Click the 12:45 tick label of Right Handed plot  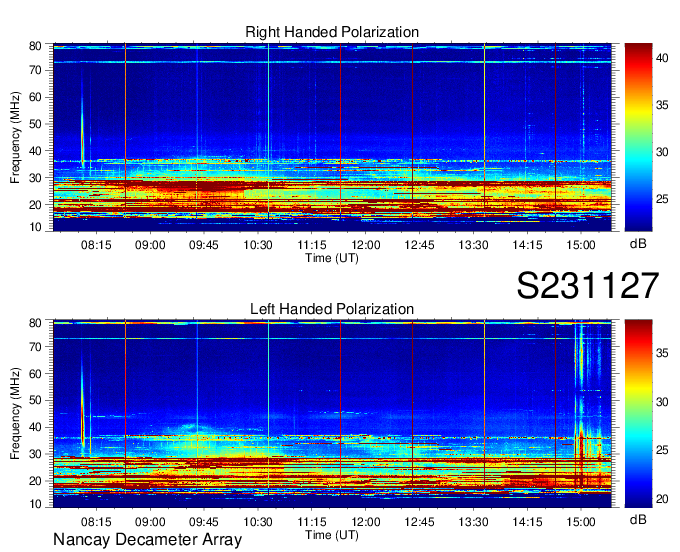(x=419, y=245)
